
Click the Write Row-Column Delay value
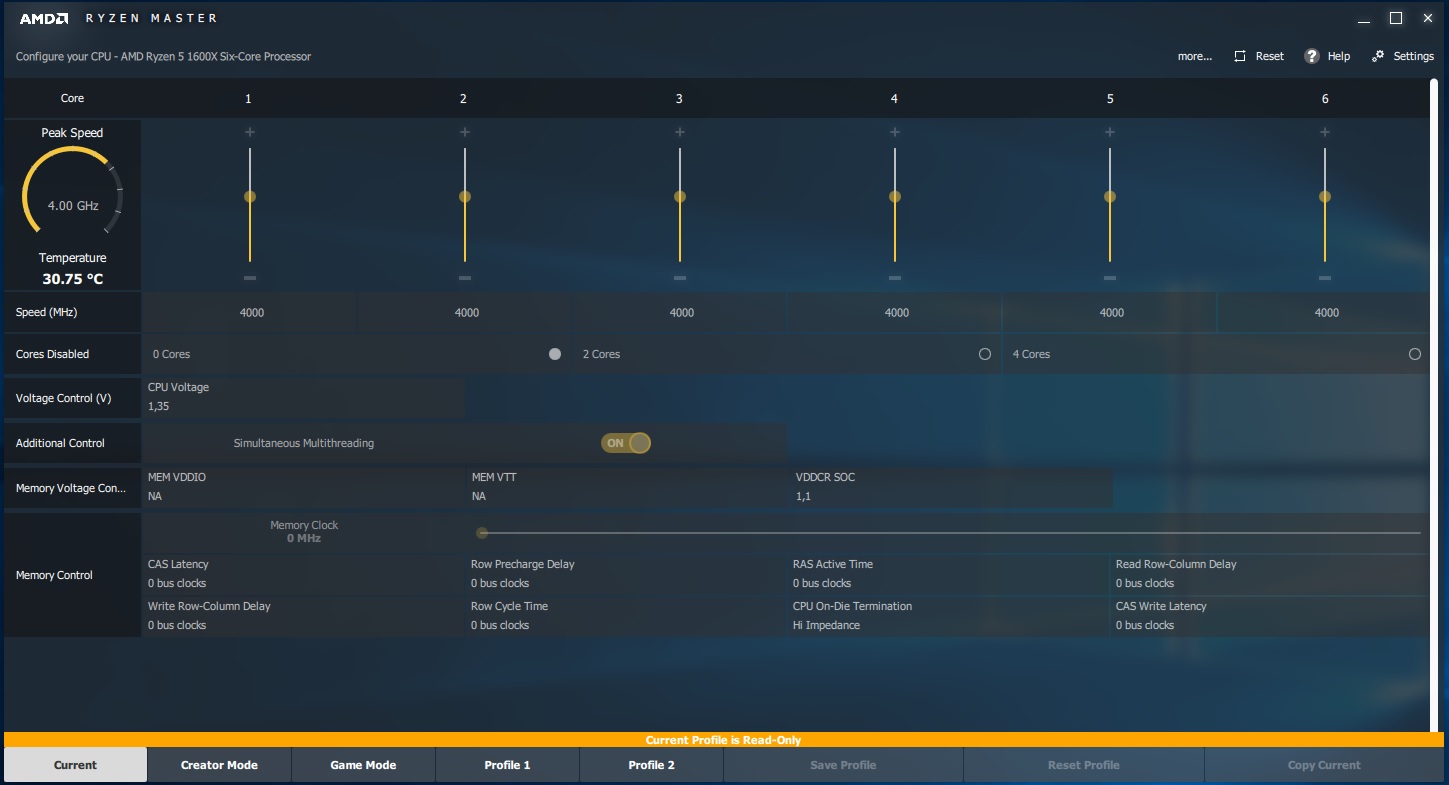(x=177, y=625)
